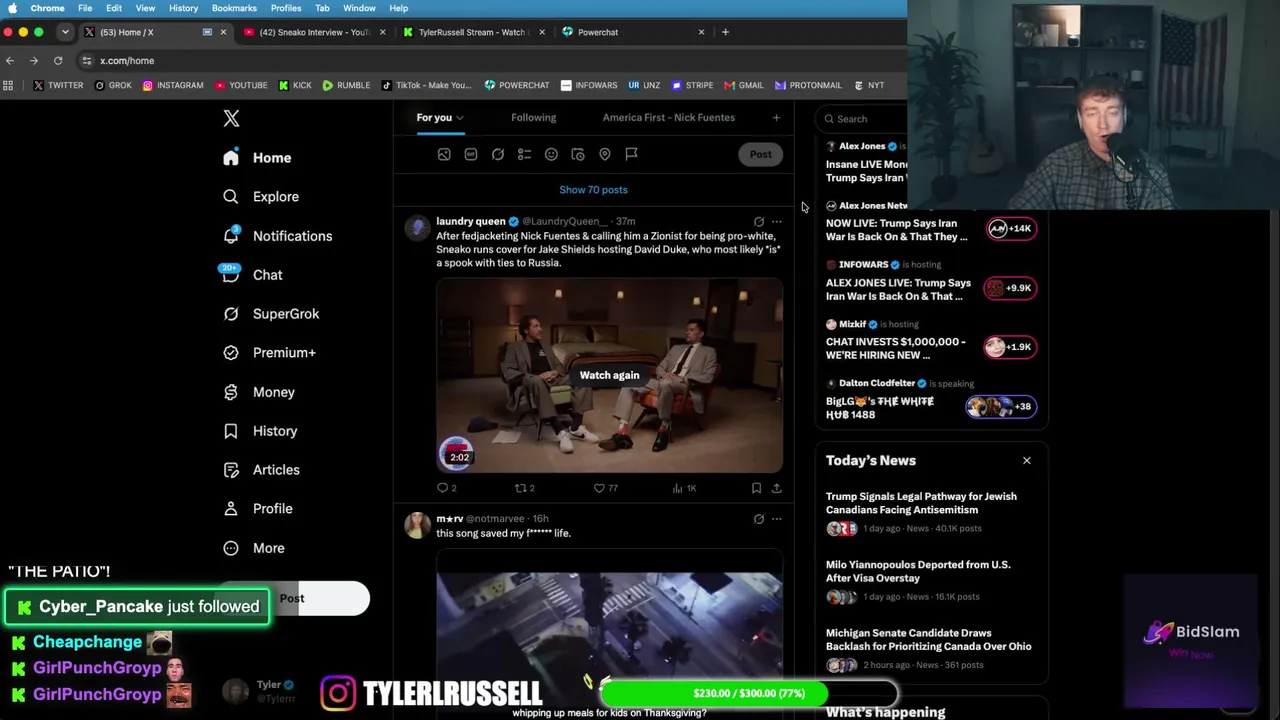Reload the page in Chrome

[58, 61]
